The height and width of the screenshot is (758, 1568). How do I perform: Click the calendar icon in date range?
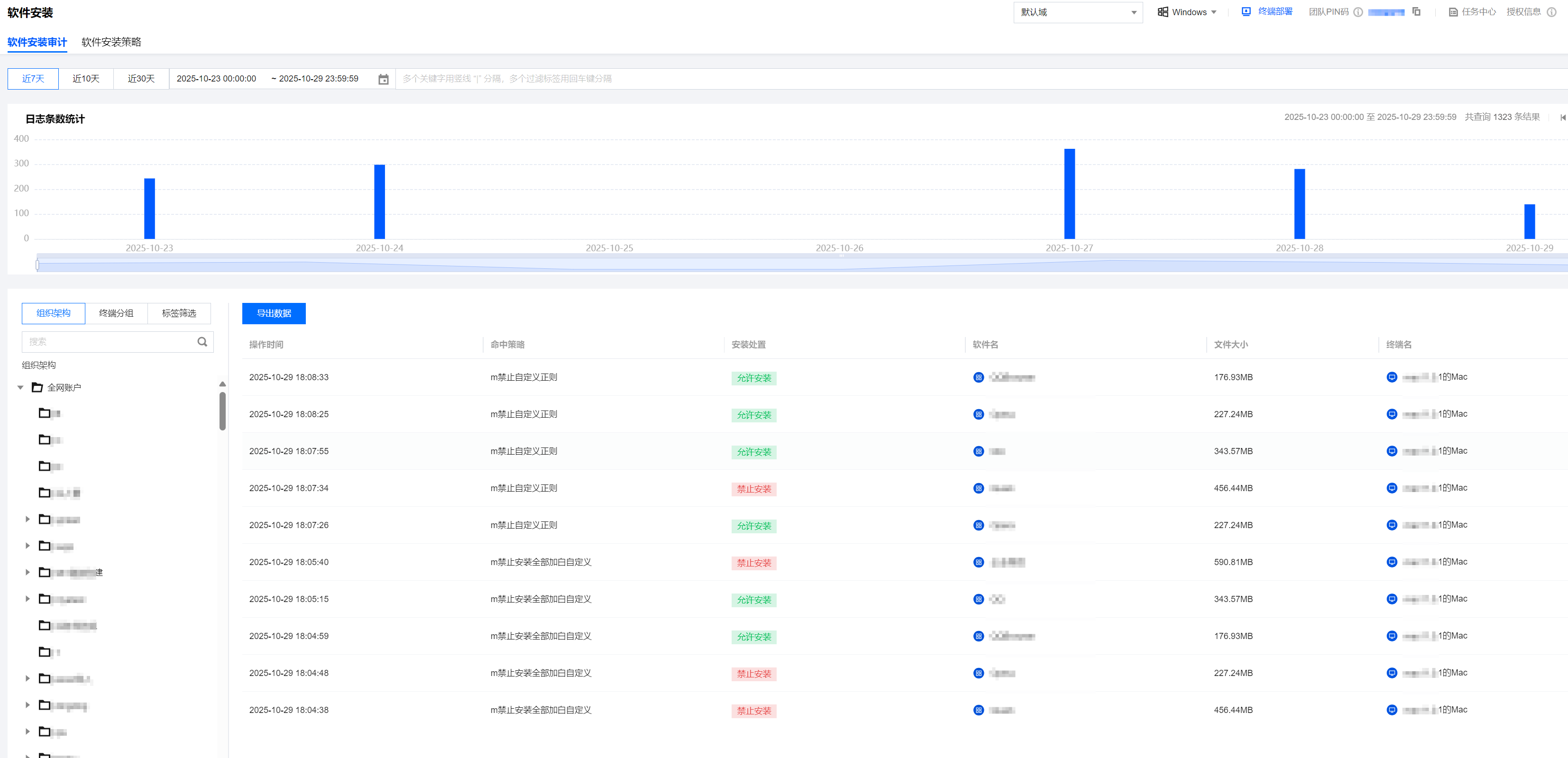(x=383, y=79)
